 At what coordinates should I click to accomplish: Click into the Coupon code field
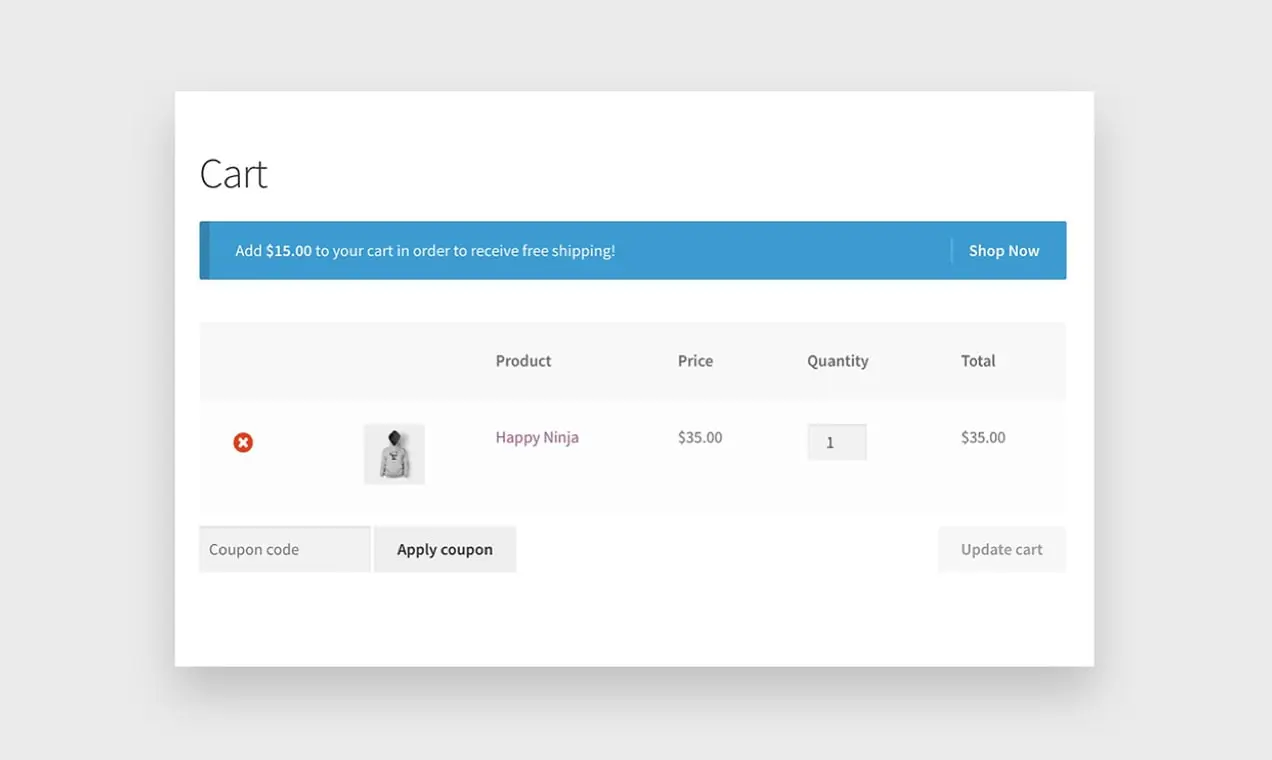click(x=284, y=549)
